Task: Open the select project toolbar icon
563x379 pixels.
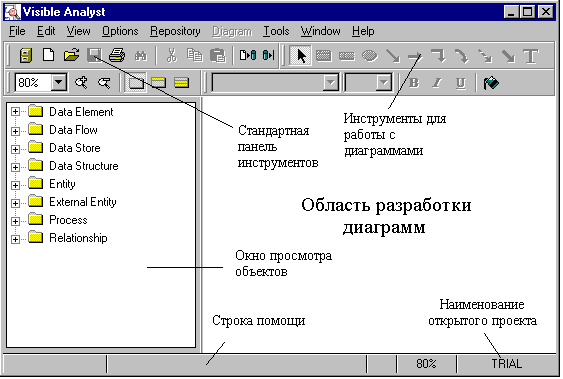Action: pos(25,56)
